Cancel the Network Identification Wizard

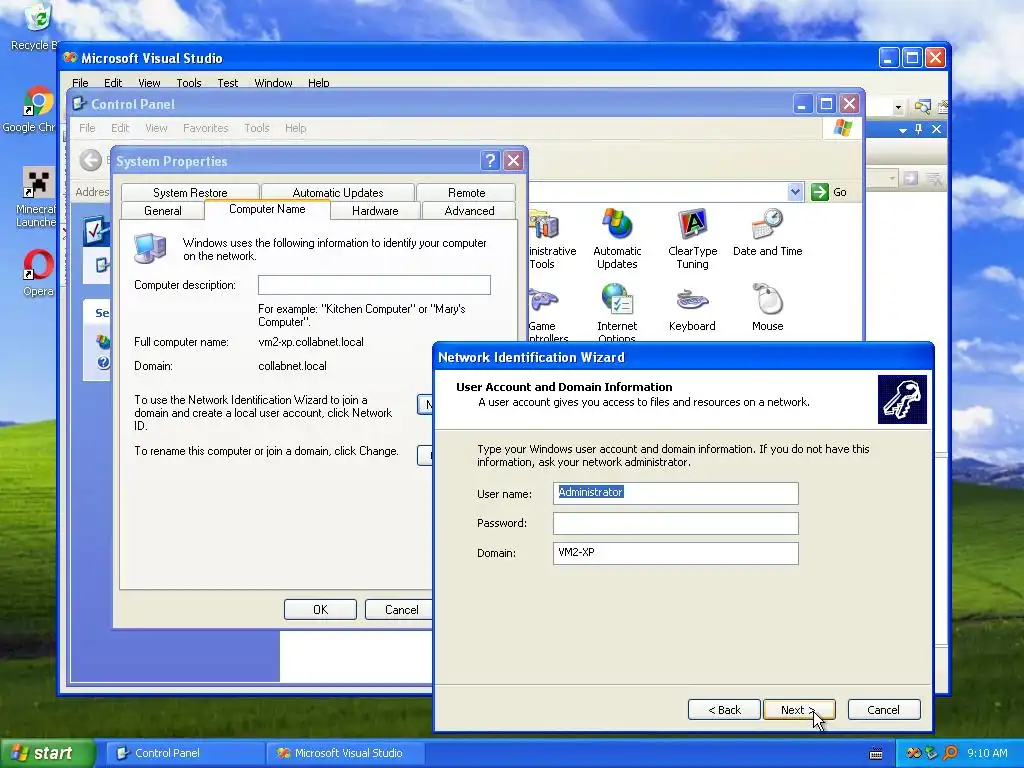click(x=884, y=710)
